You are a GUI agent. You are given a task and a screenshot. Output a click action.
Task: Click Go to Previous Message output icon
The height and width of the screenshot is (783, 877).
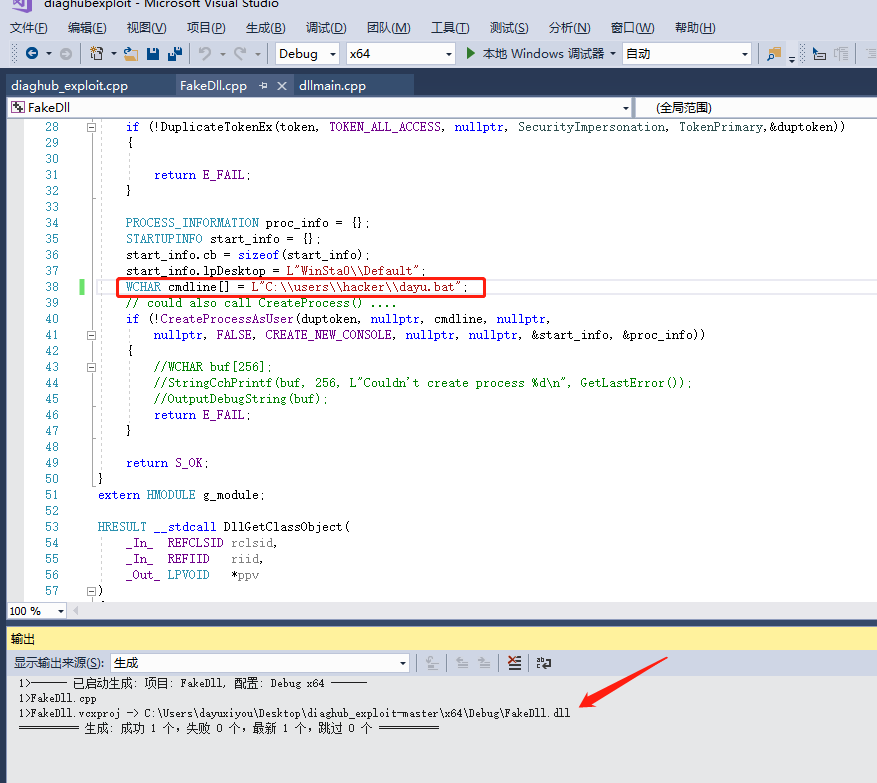click(462, 663)
